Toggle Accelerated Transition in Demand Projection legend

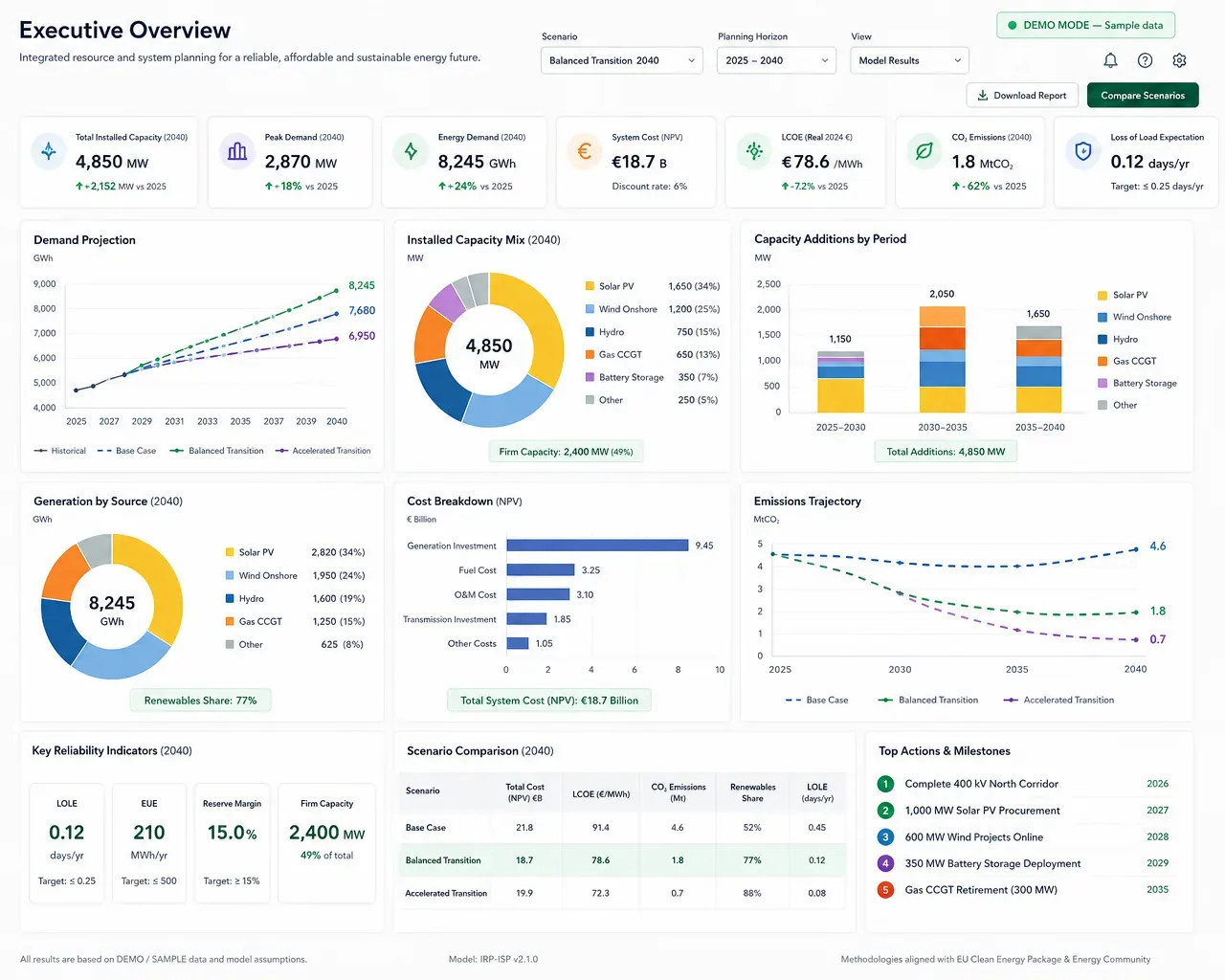[x=323, y=451]
